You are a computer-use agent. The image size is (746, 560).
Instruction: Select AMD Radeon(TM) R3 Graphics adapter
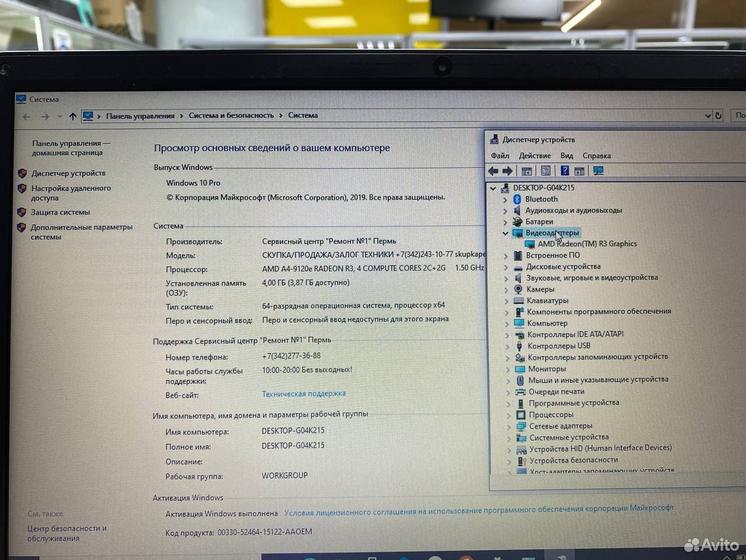[586, 244]
